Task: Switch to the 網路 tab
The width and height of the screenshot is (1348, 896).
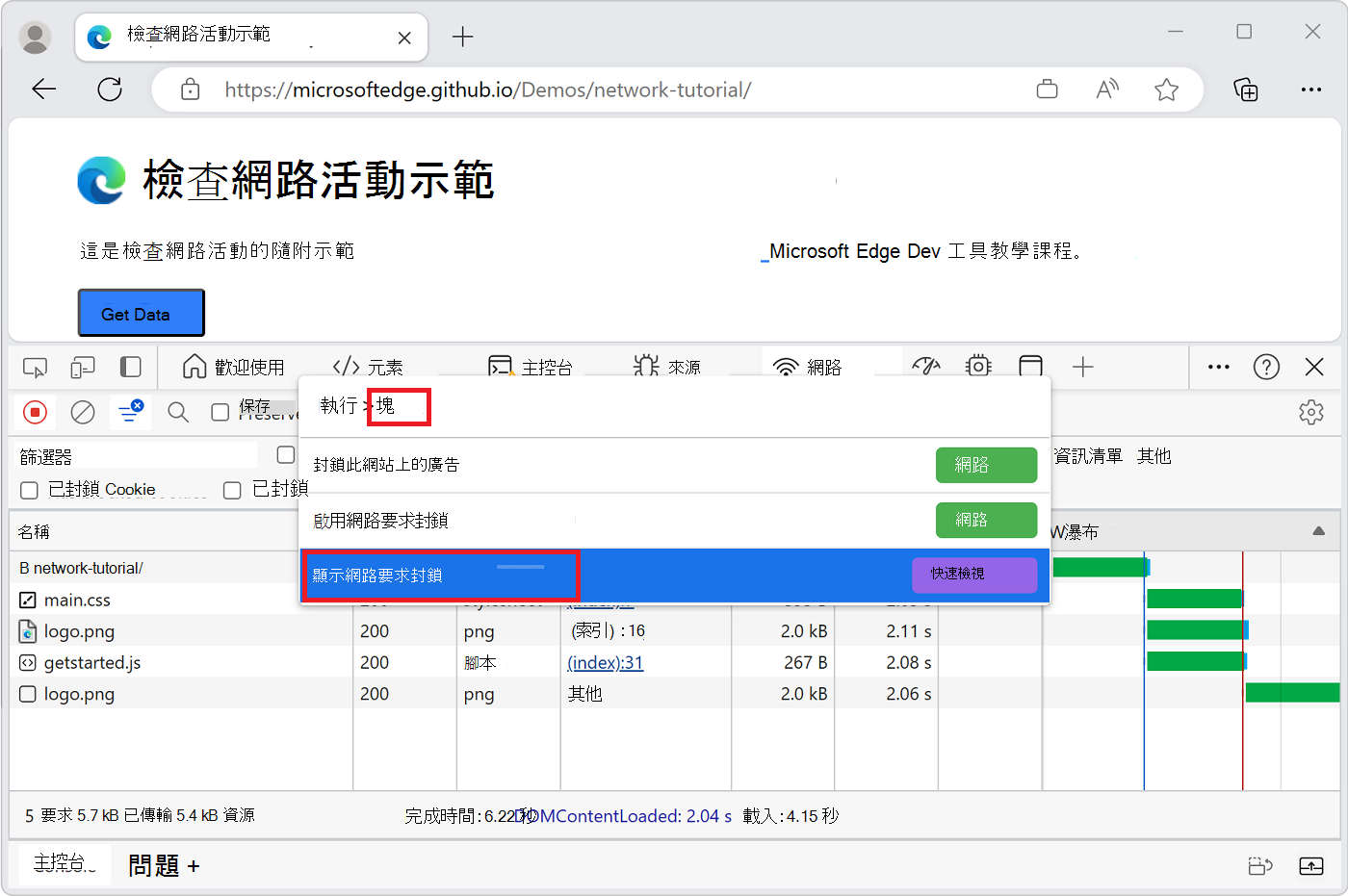Action: pos(808,367)
